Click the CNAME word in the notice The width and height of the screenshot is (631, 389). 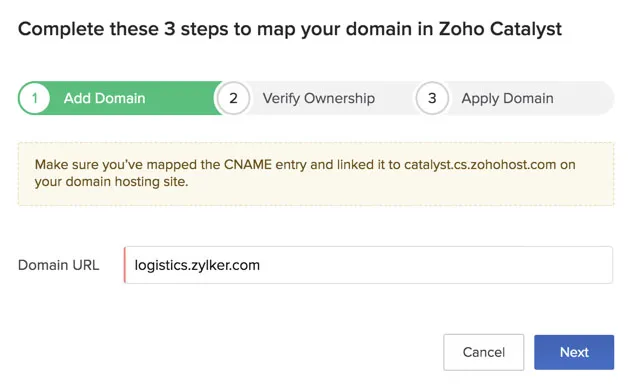coord(247,165)
